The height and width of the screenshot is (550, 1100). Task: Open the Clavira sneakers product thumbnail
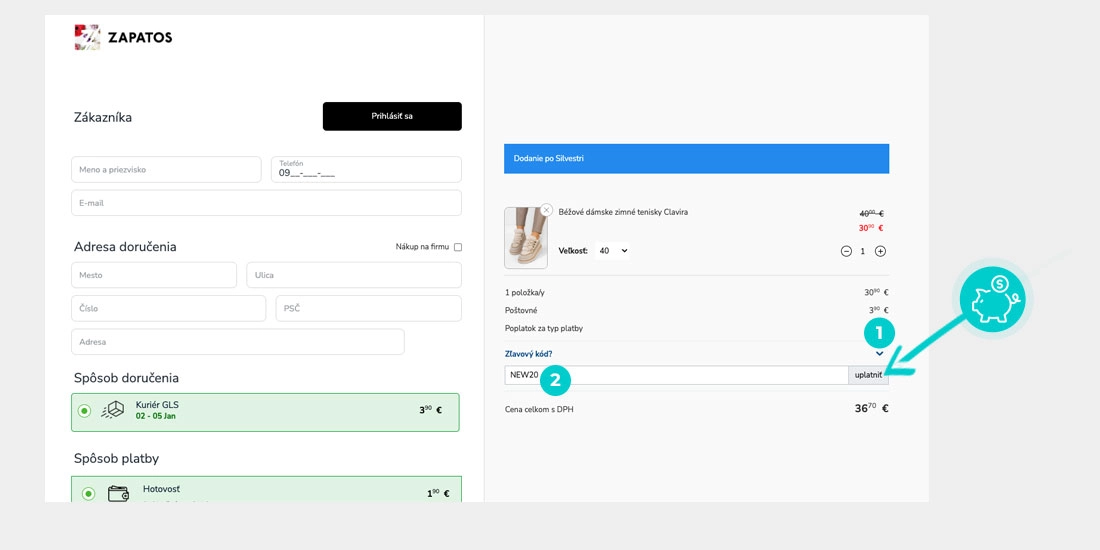(525, 238)
